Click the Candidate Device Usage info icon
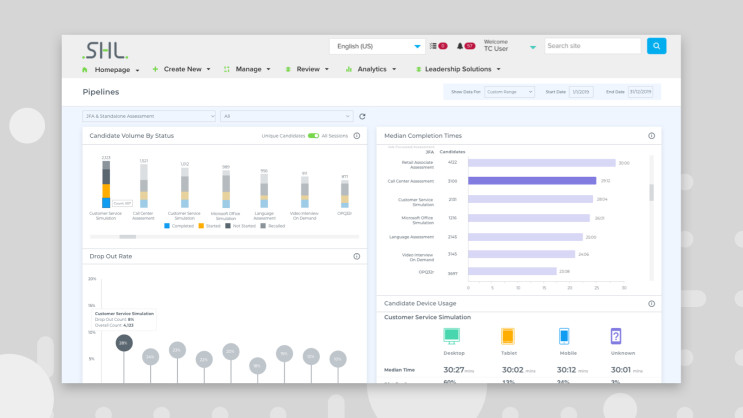Viewport: 743px width, 418px height. tap(651, 303)
